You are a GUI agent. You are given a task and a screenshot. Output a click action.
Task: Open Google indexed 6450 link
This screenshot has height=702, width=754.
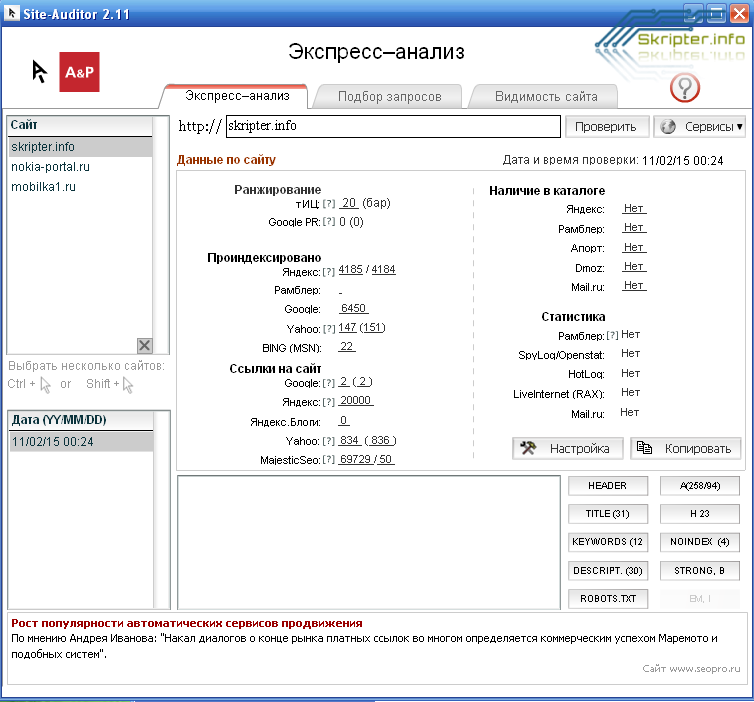tap(353, 308)
